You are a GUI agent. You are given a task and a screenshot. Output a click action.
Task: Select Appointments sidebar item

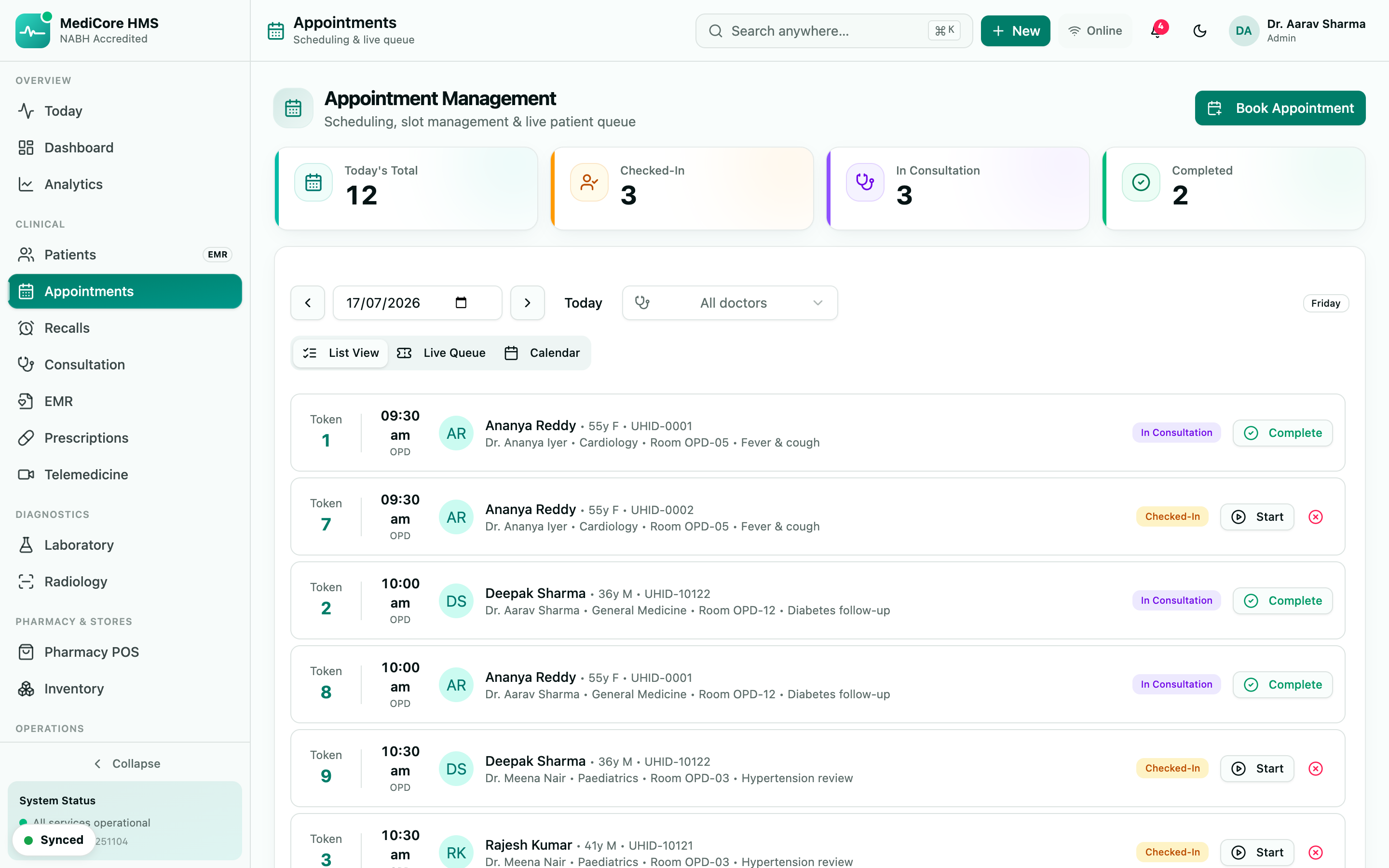pyautogui.click(x=125, y=291)
